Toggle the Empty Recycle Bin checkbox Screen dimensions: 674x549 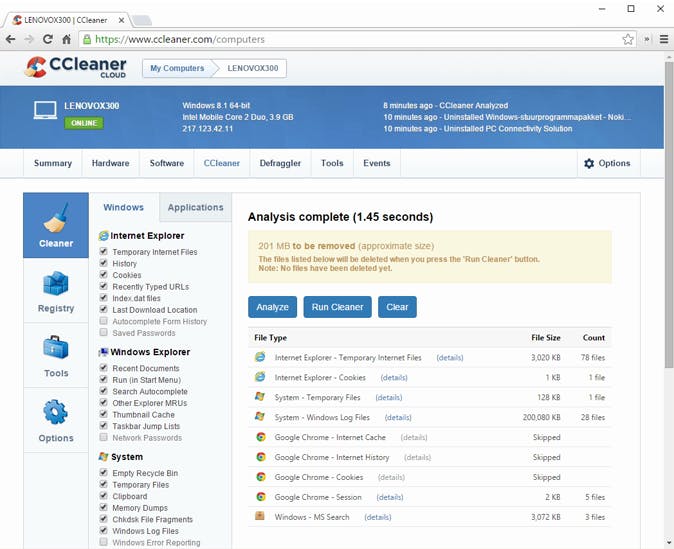(x=104, y=473)
